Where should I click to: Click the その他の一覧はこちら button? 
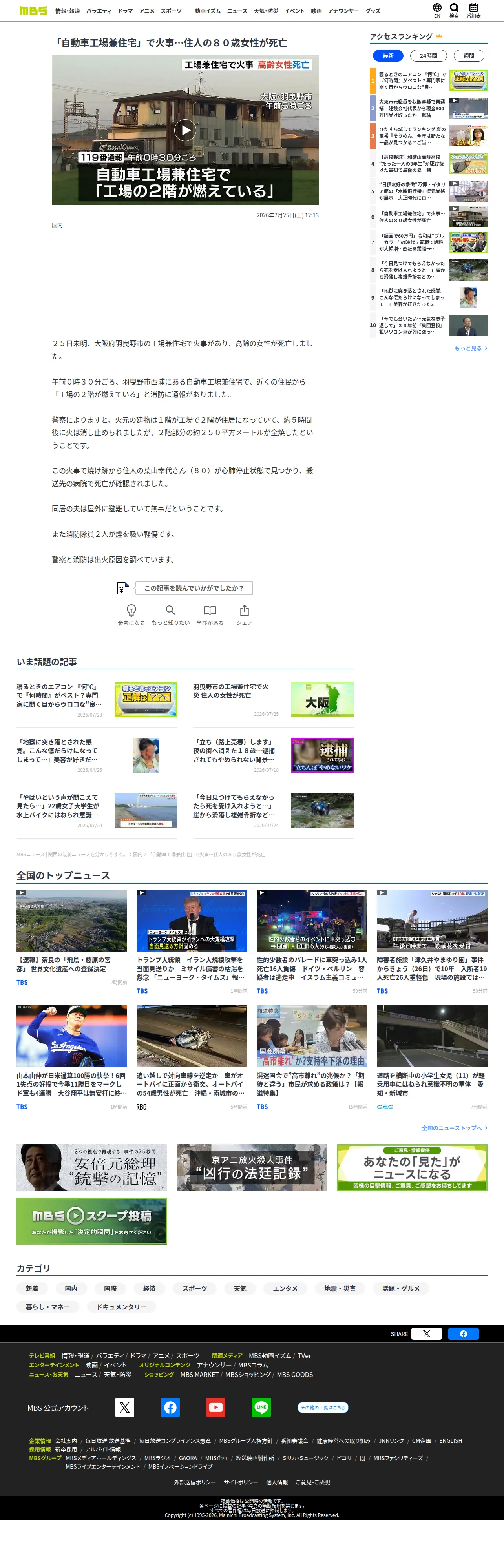(323, 1407)
